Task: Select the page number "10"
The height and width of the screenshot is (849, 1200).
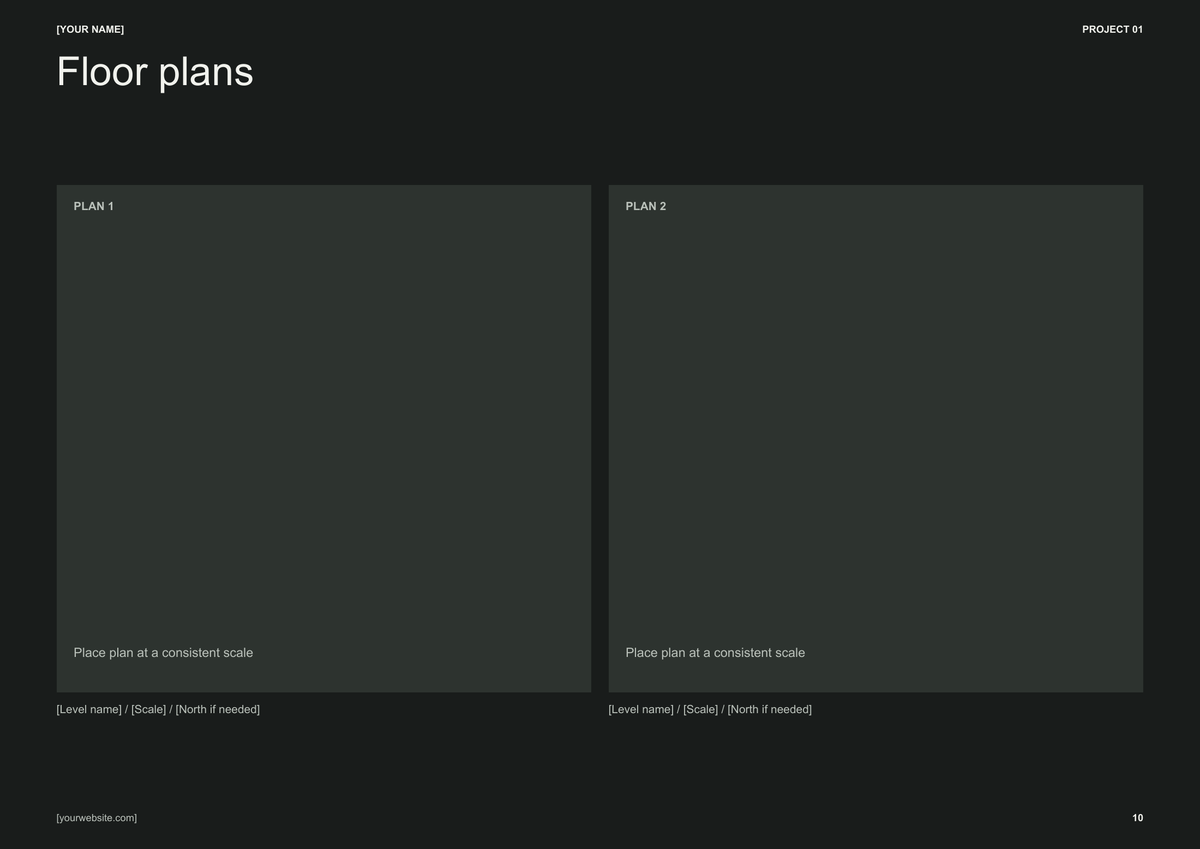Action: [1138, 818]
